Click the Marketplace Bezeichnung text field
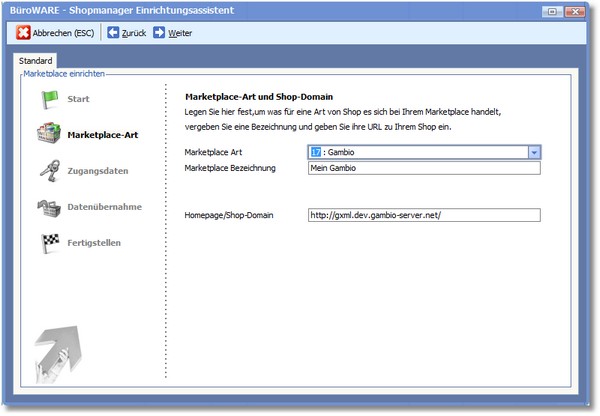This screenshot has height=416, width=600. coord(424,168)
